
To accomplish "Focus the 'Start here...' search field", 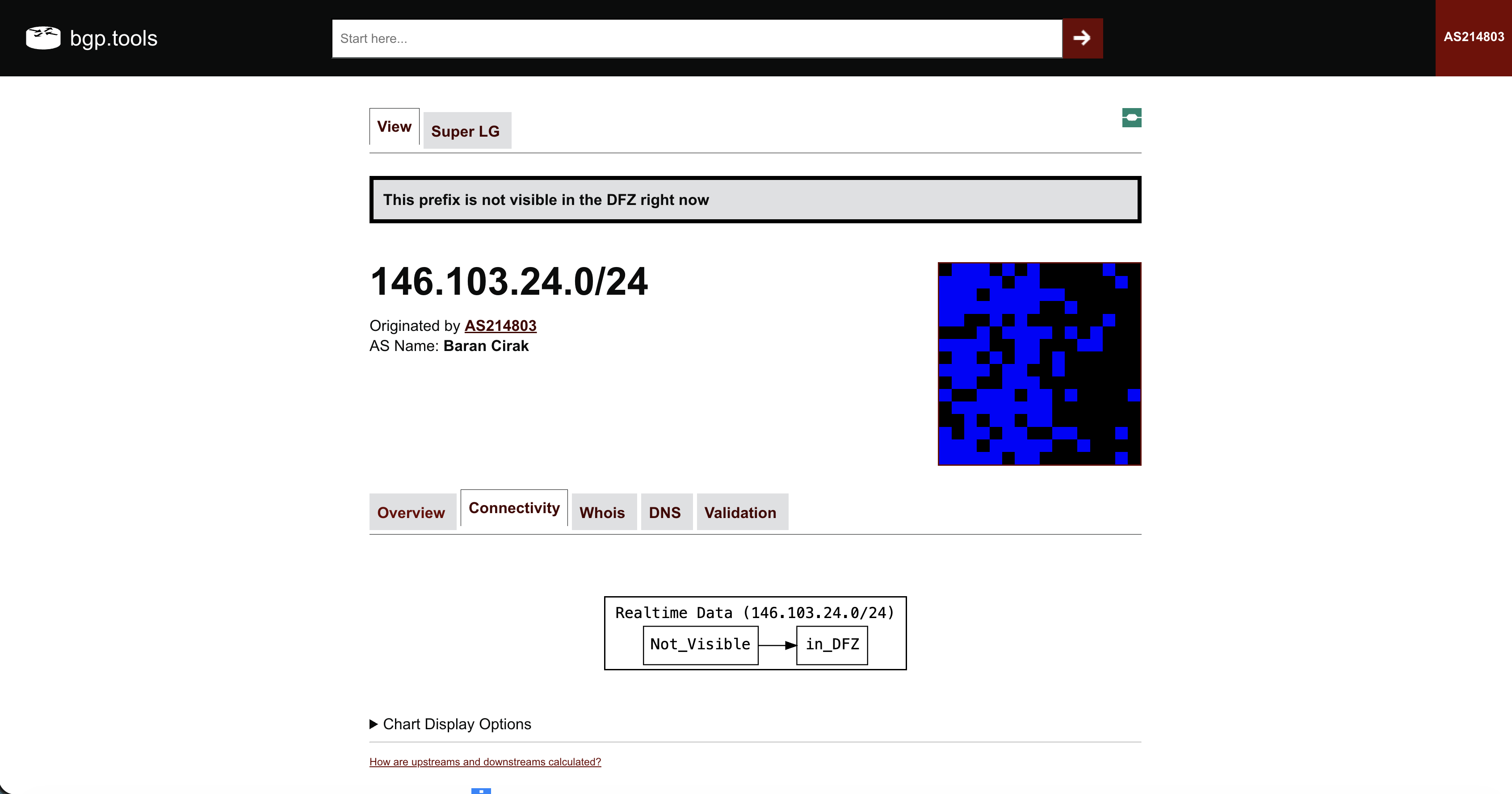I will tap(697, 38).
